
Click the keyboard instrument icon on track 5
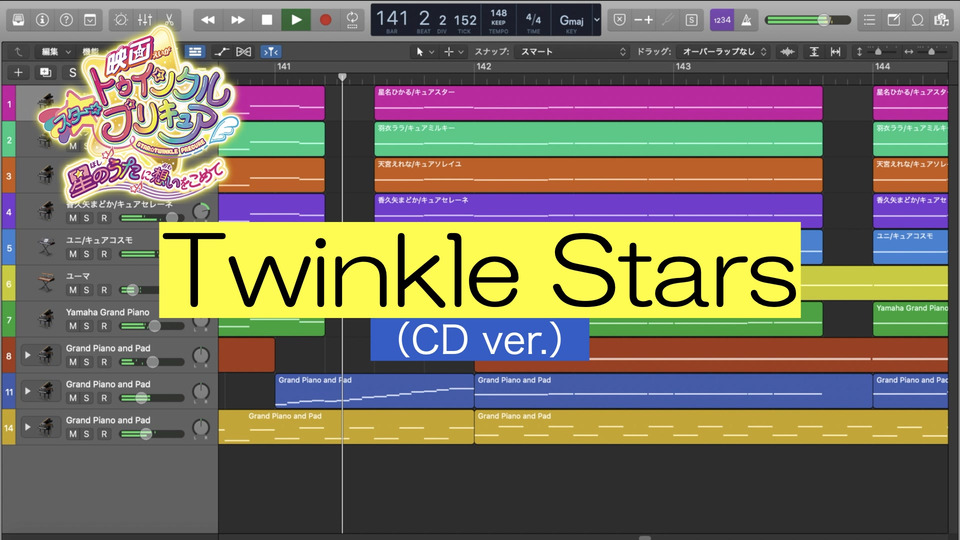point(46,247)
